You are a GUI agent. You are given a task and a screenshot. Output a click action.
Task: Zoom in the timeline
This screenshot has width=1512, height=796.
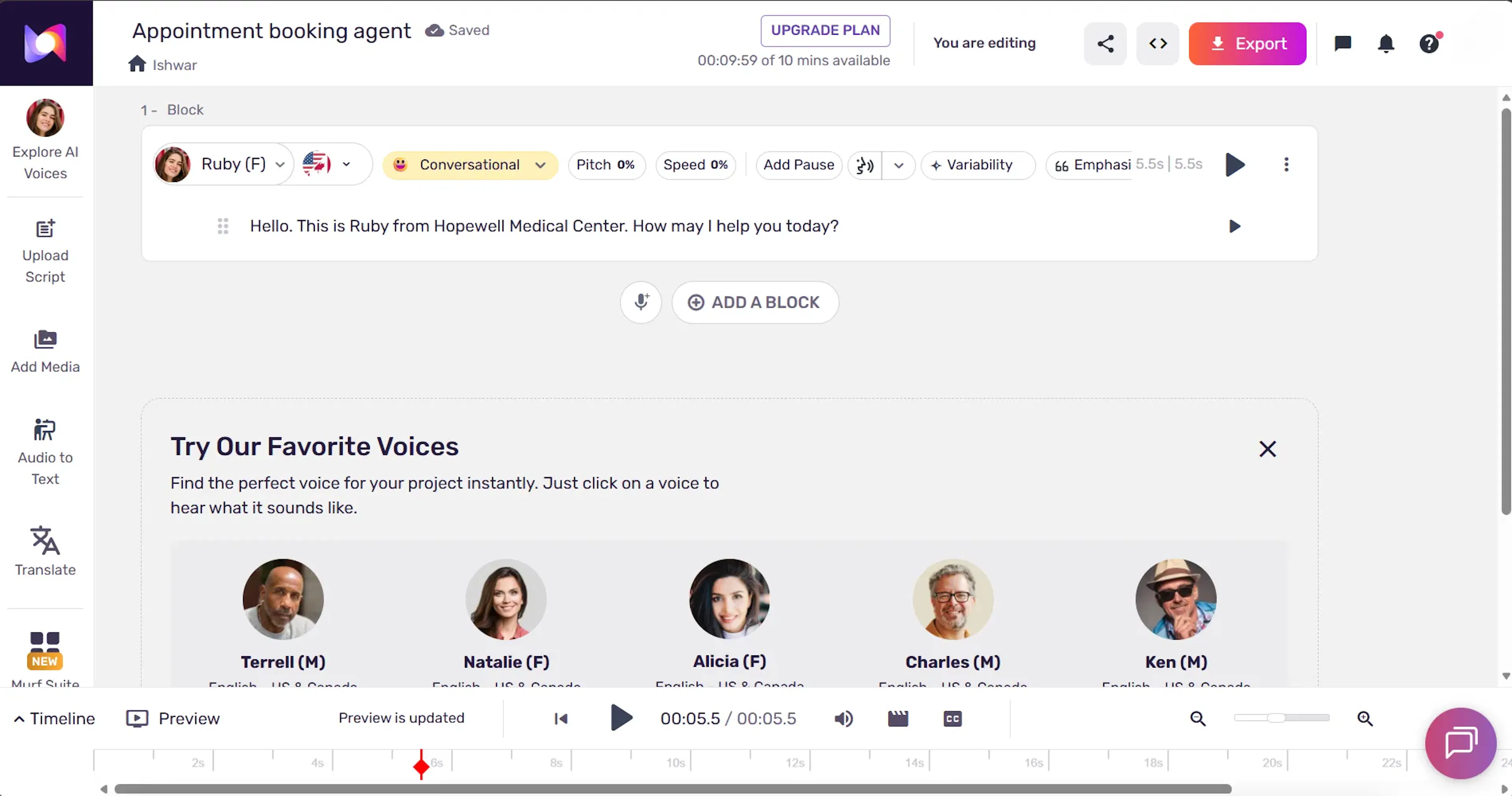pos(1365,718)
